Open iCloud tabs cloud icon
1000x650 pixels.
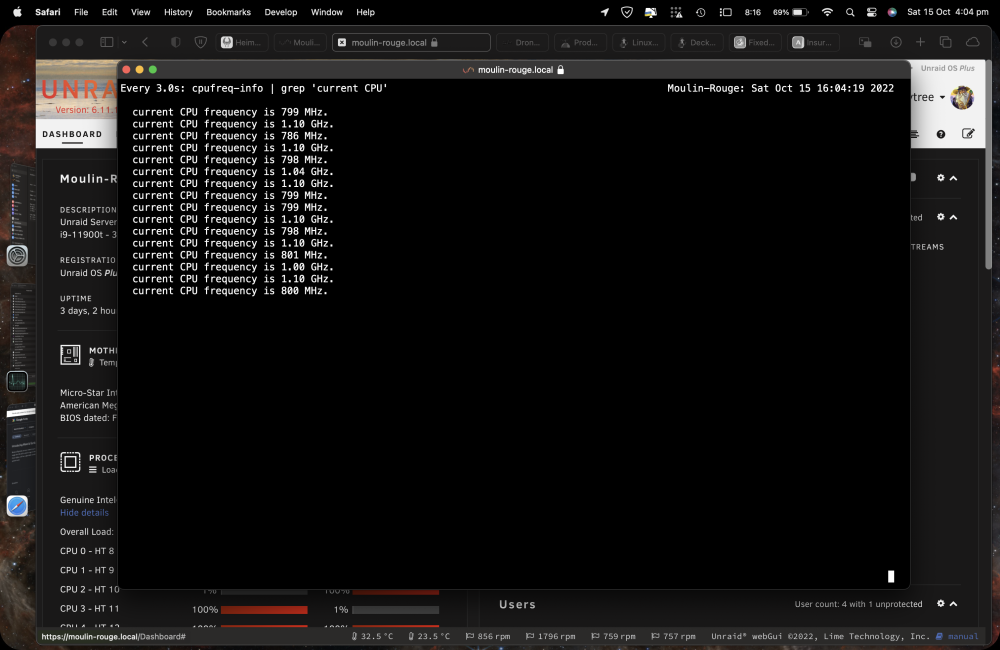[x=973, y=42]
